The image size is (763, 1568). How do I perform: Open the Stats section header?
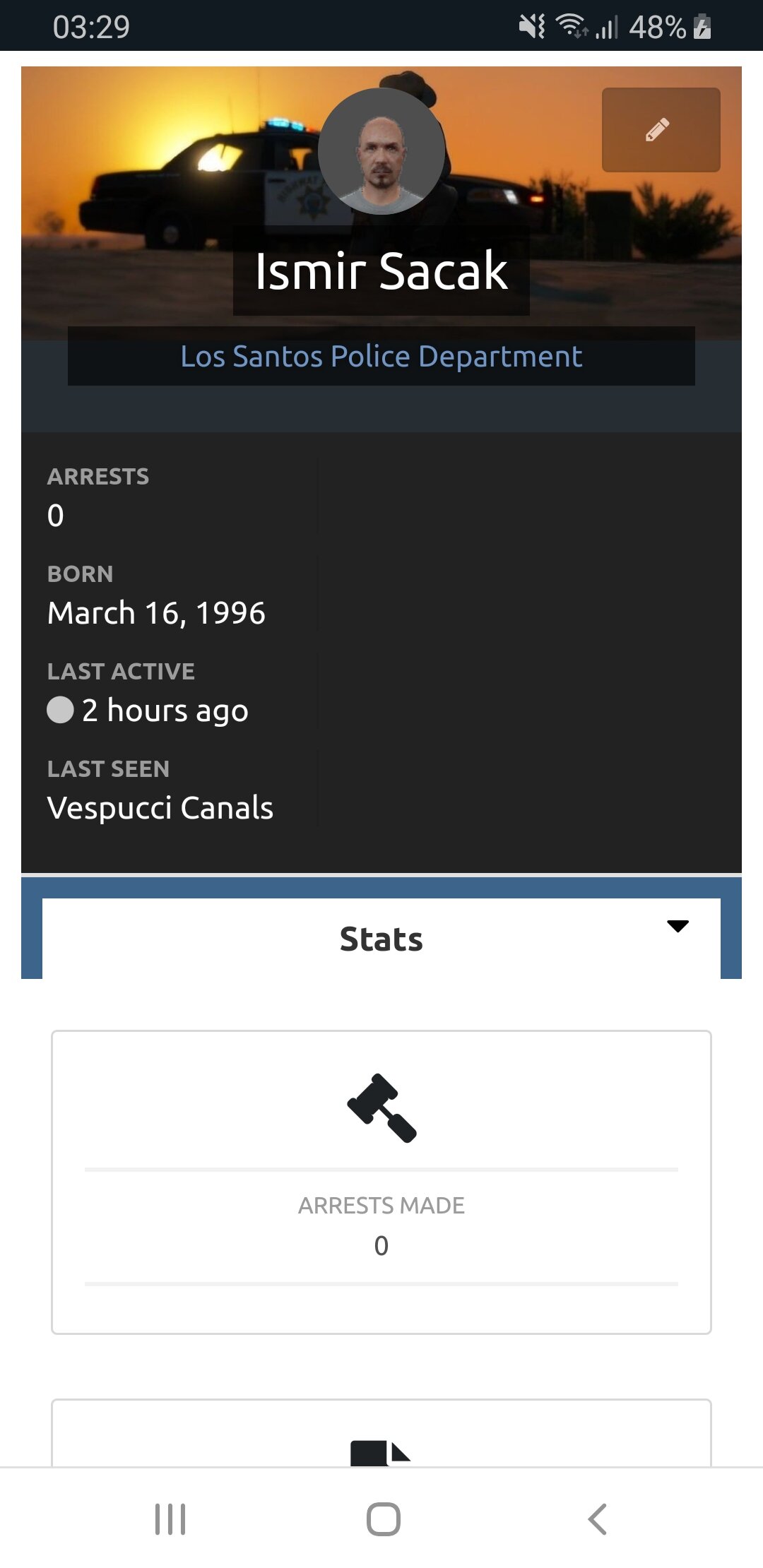[381, 939]
